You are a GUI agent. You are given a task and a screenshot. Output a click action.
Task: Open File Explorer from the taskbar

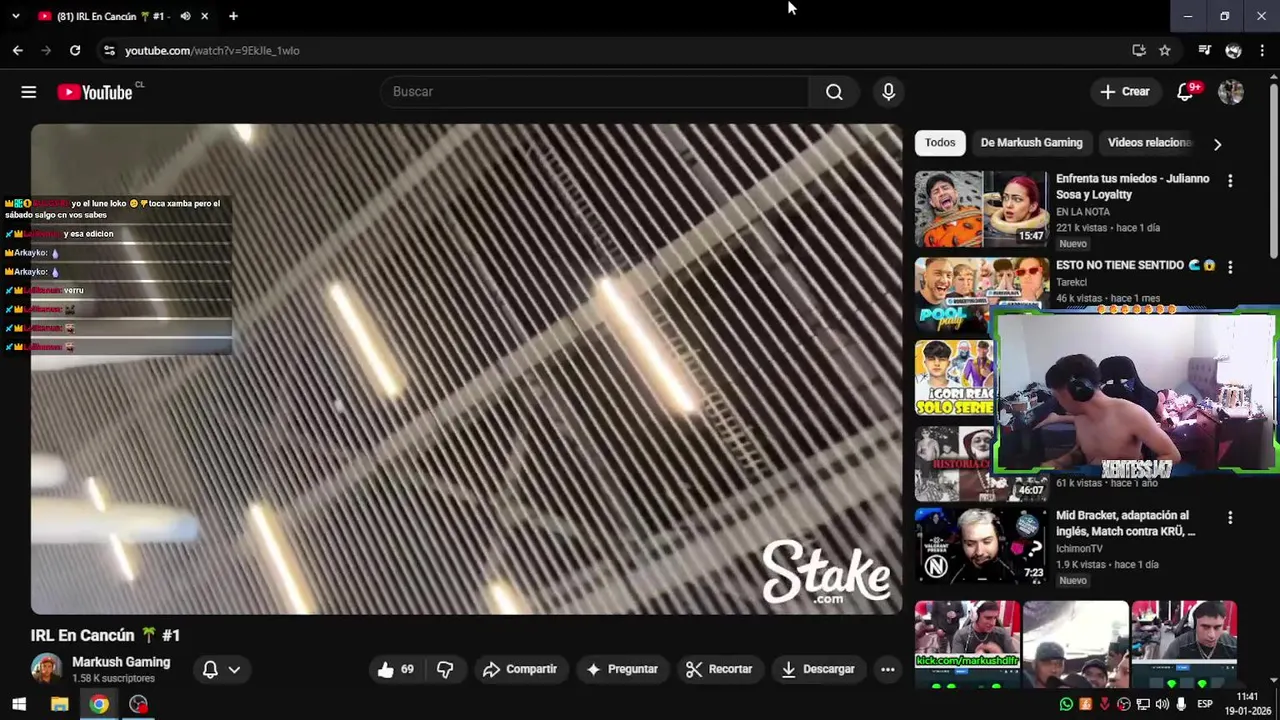click(x=59, y=704)
